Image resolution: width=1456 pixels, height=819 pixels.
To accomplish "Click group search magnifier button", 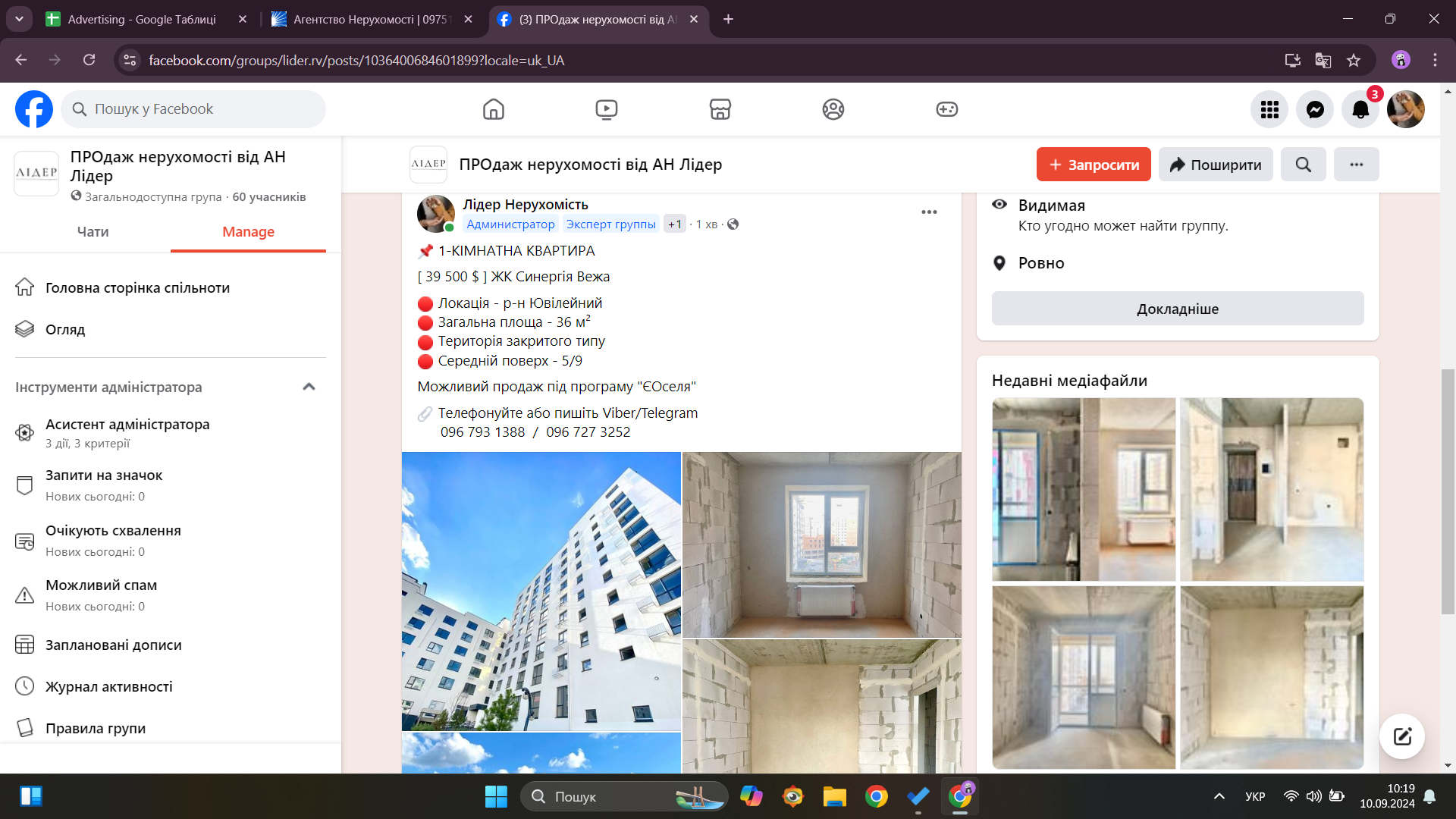I will (1303, 165).
